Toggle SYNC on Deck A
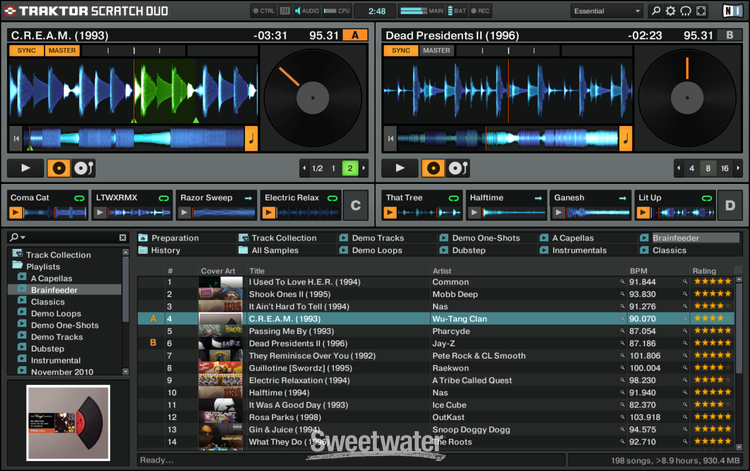The image size is (750, 471). point(26,51)
